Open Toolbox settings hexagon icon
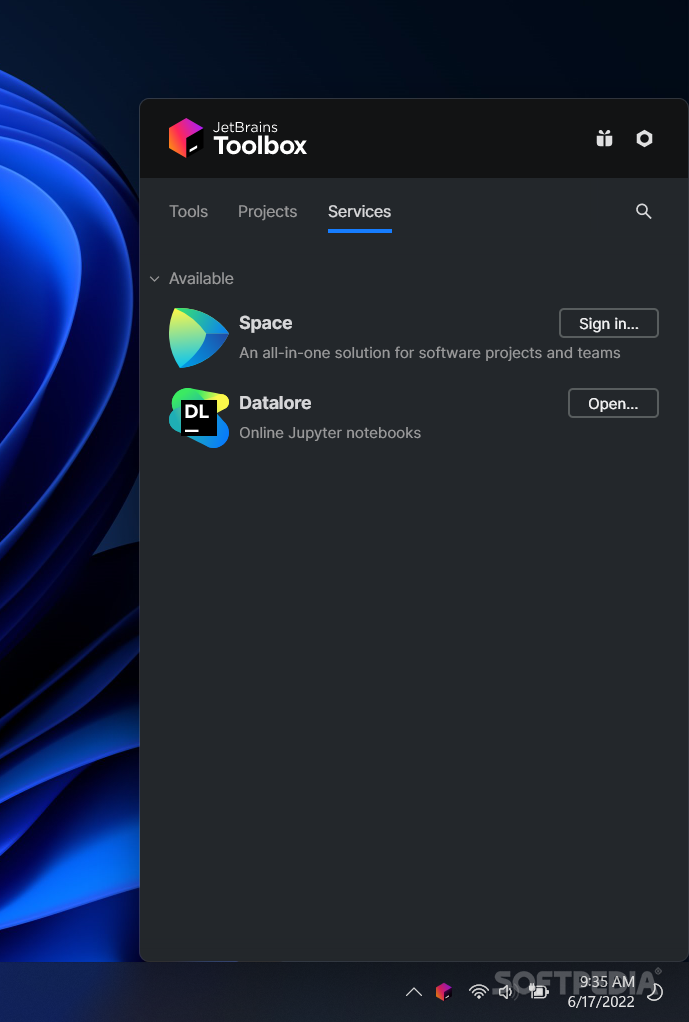Viewport: 689px width, 1022px height. pyautogui.click(x=644, y=138)
